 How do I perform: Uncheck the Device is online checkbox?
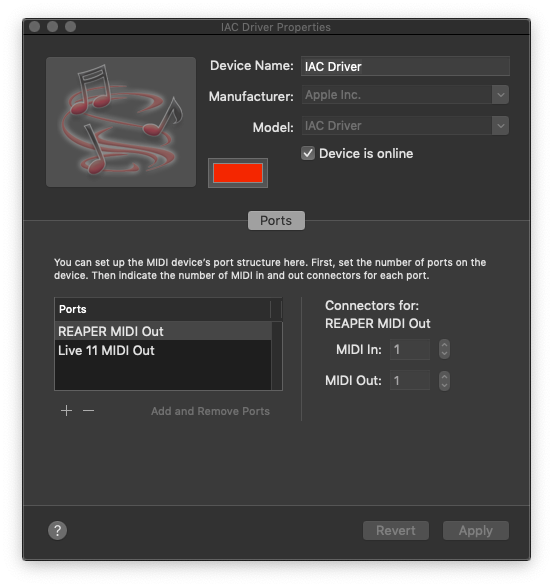click(308, 153)
